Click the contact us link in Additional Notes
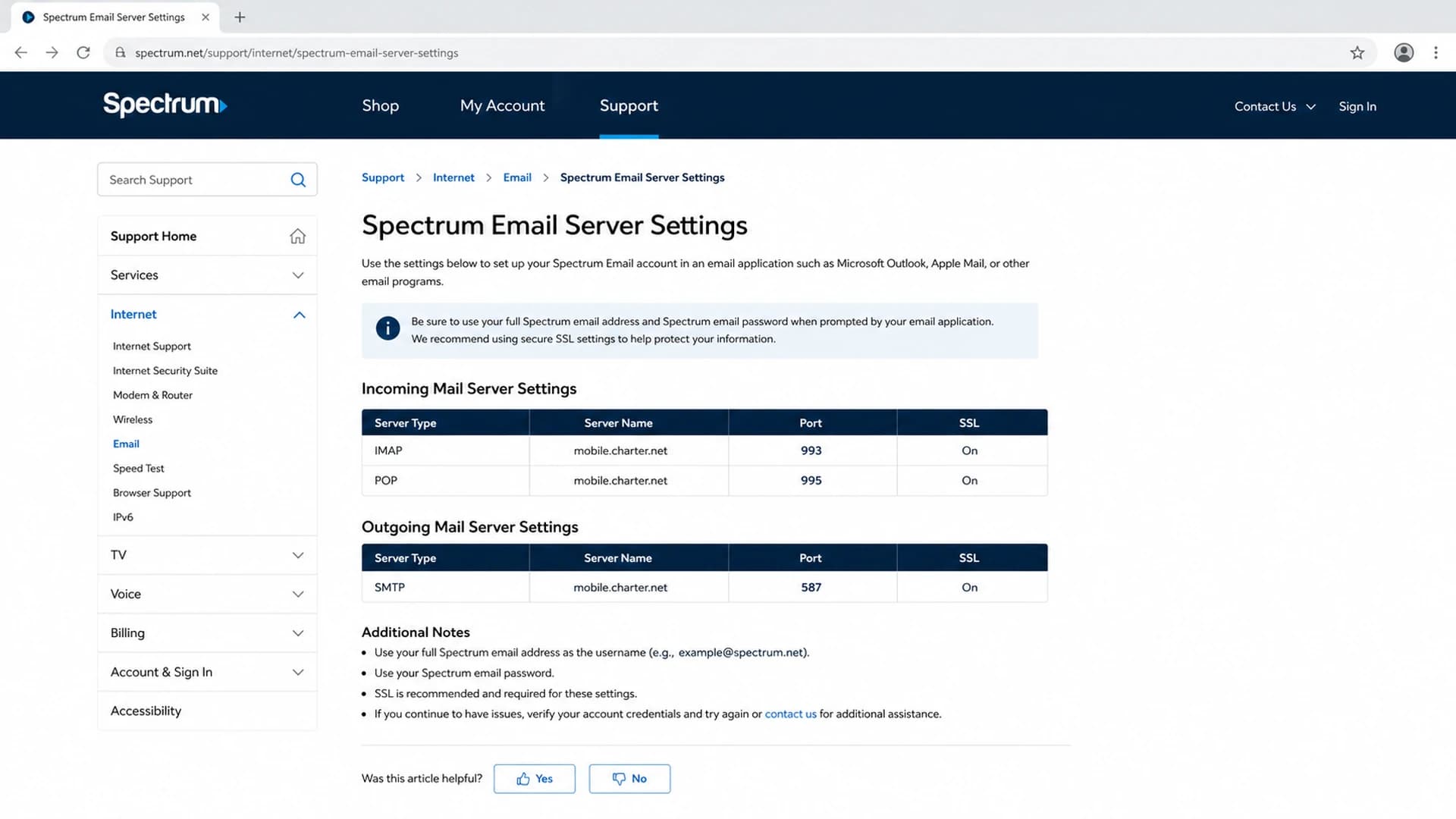This screenshot has height=819, width=1456. pyautogui.click(x=790, y=714)
